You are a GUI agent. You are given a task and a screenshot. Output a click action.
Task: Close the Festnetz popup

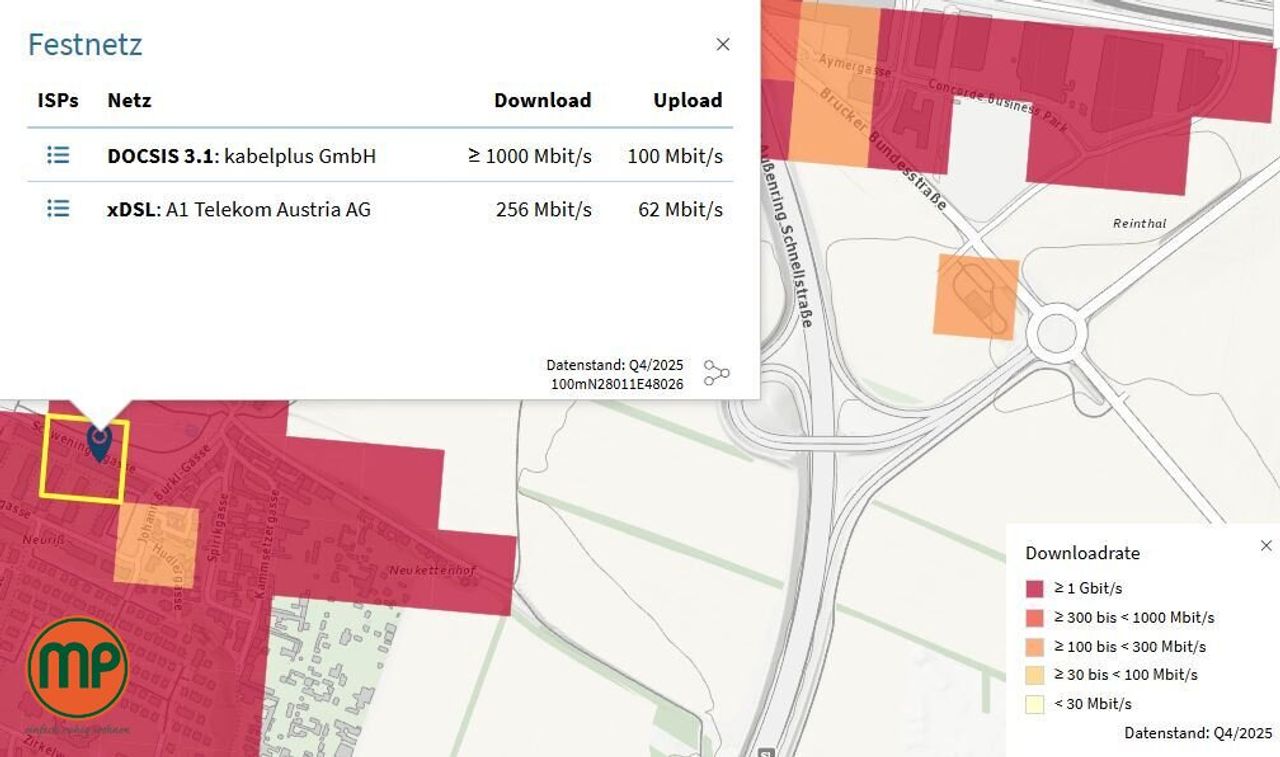723,44
